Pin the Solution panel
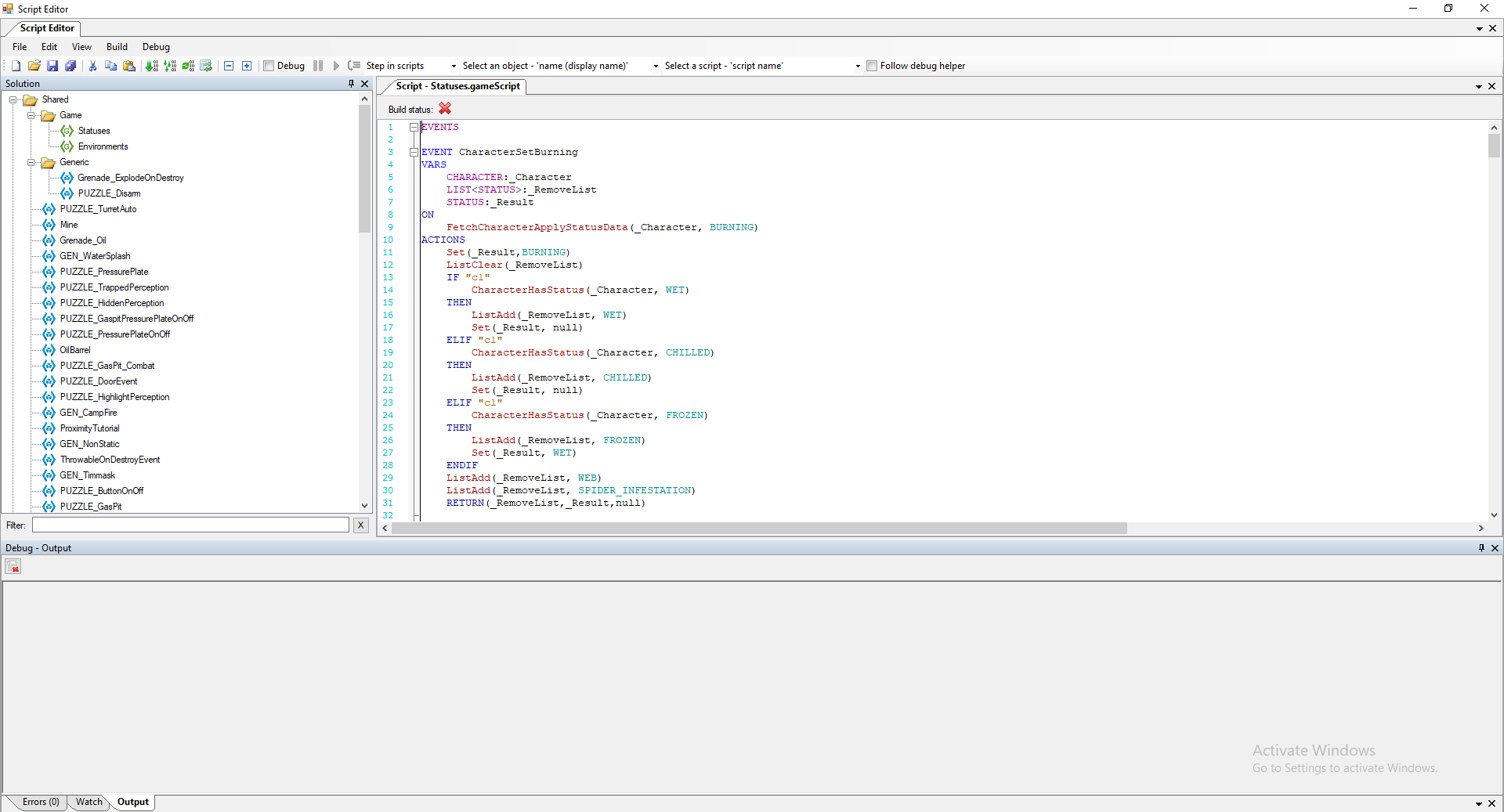Viewport: 1504px width, 812px height. (351, 84)
